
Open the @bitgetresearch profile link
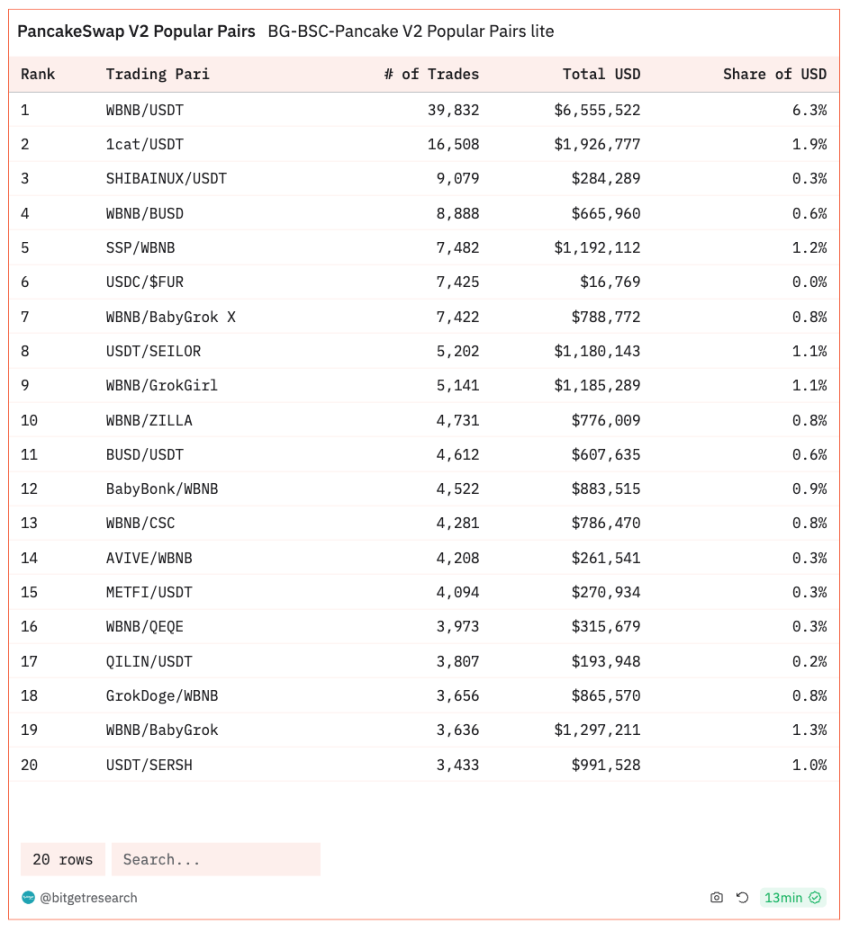[x=88, y=898]
